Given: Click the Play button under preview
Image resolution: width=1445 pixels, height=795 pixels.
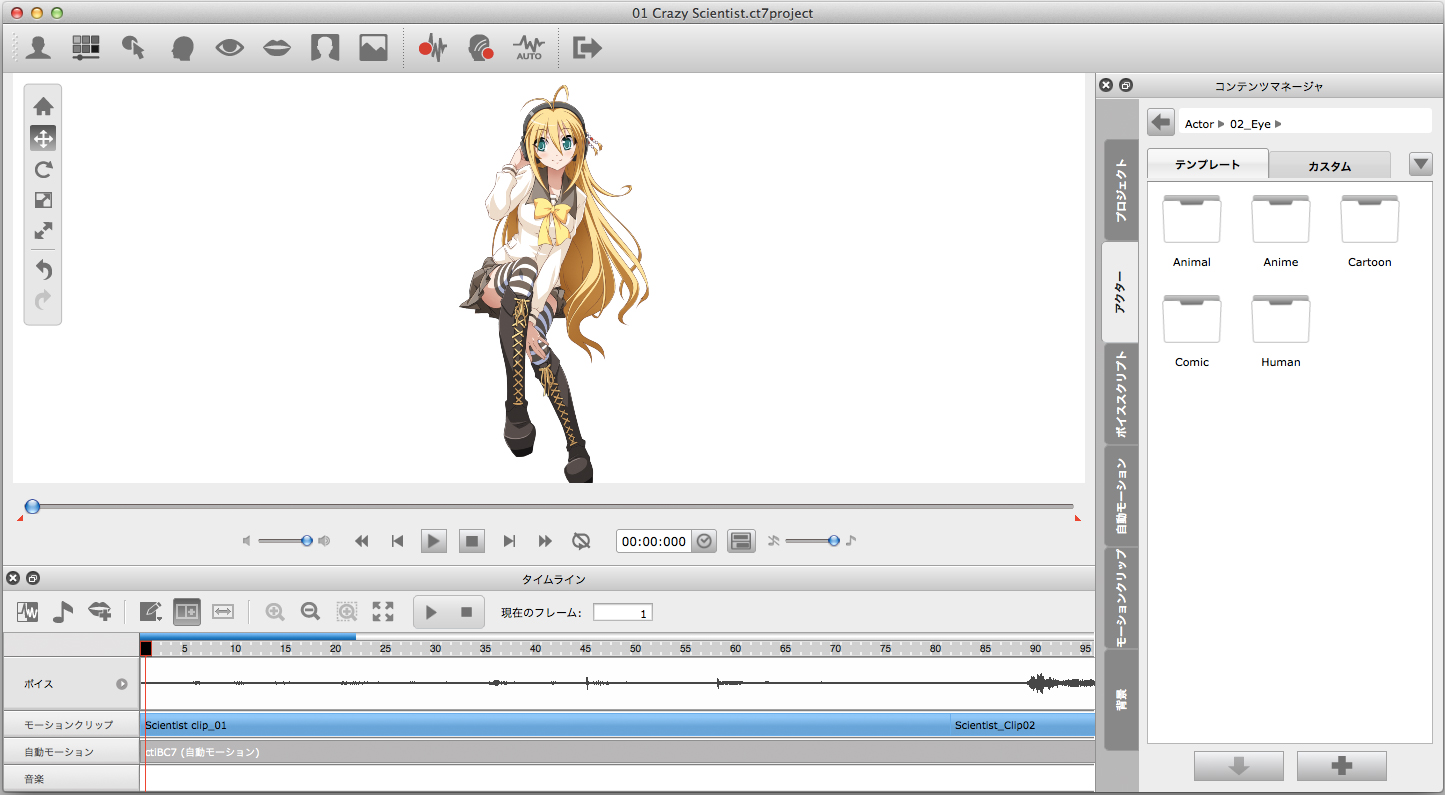Looking at the screenshot, I should [x=433, y=541].
